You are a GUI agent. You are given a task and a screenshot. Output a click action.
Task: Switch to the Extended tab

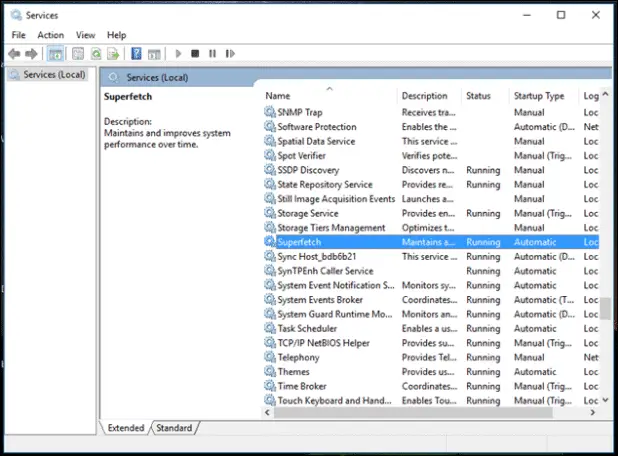[x=126, y=428]
